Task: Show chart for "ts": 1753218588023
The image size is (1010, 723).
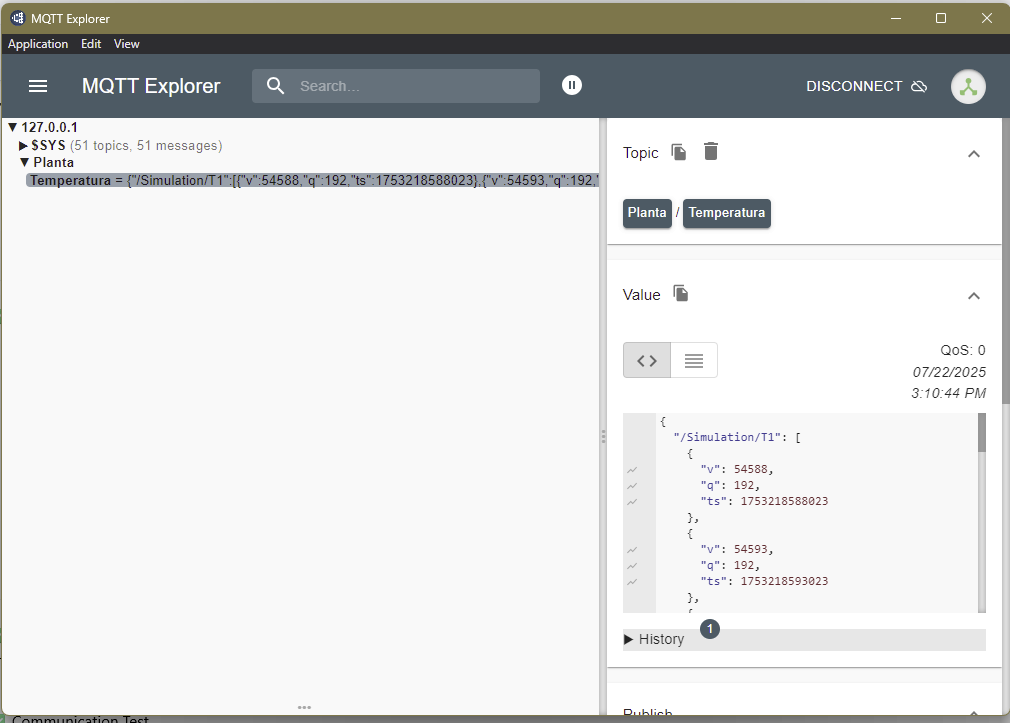Action: coord(632,502)
